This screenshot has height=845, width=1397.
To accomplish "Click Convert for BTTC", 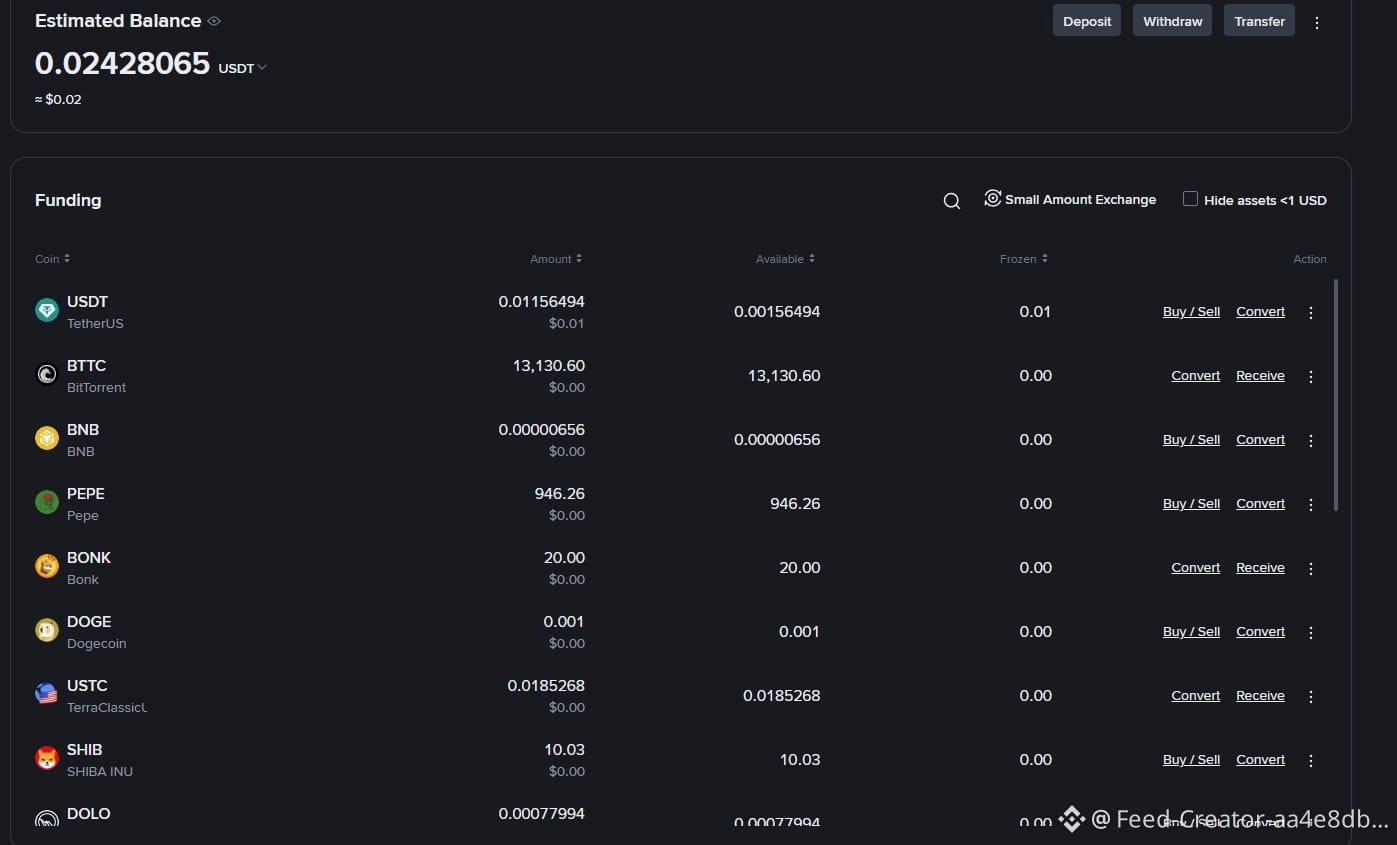I will click(x=1196, y=376).
